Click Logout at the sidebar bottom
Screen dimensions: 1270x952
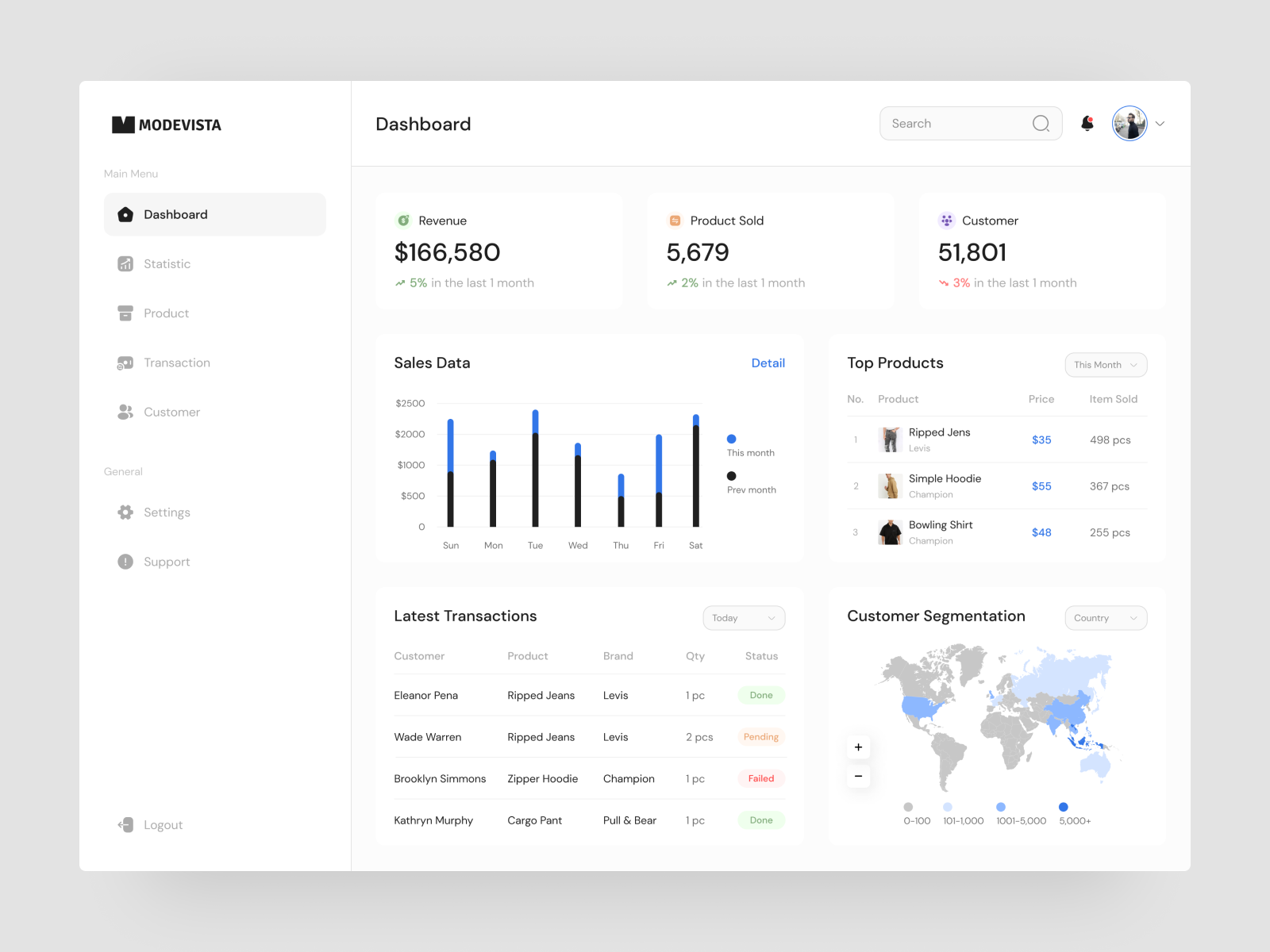149,824
